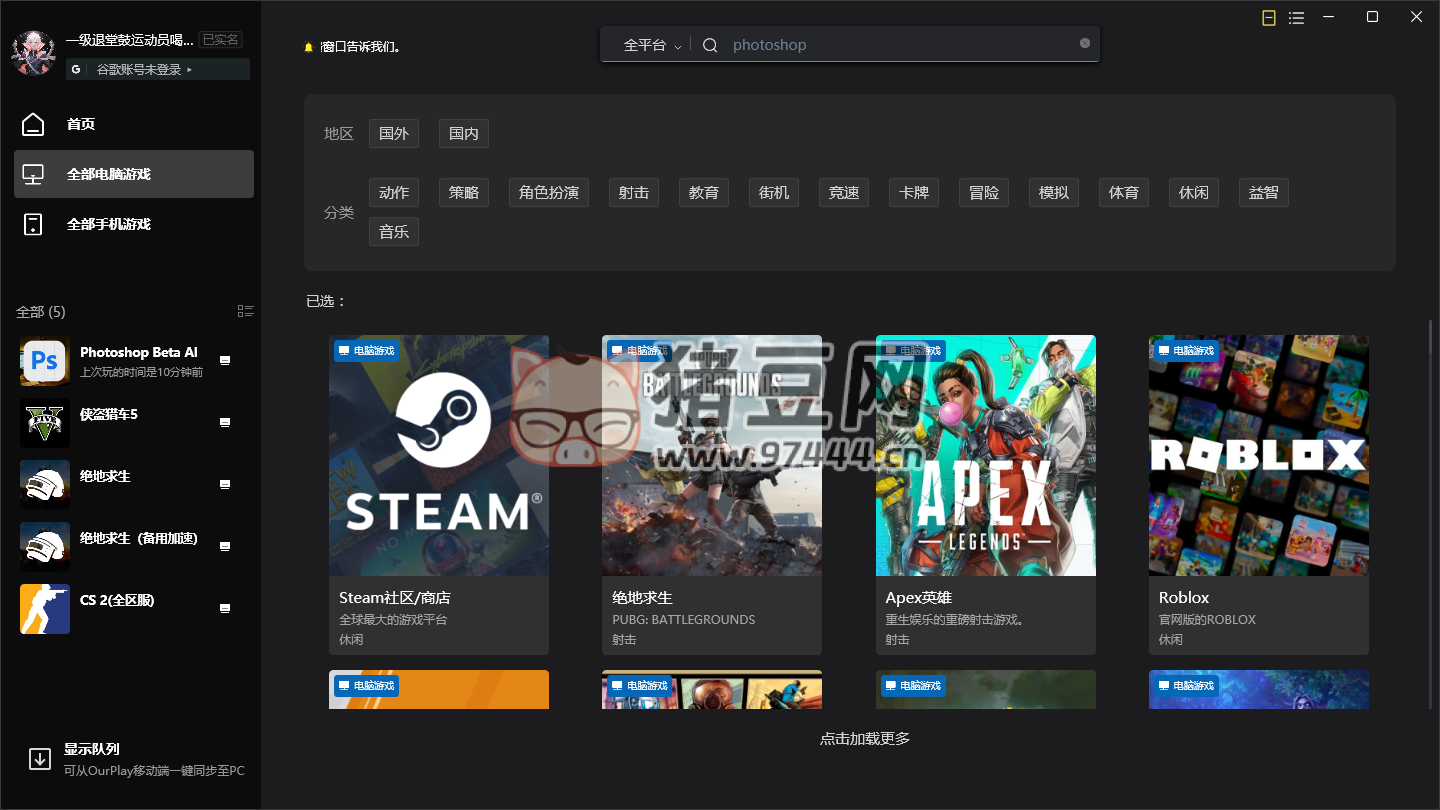Screen dimensions: 1440x810
Task: Click the 绝地求生 (备用加速) helmet icon
Action: [x=45, y=547]
